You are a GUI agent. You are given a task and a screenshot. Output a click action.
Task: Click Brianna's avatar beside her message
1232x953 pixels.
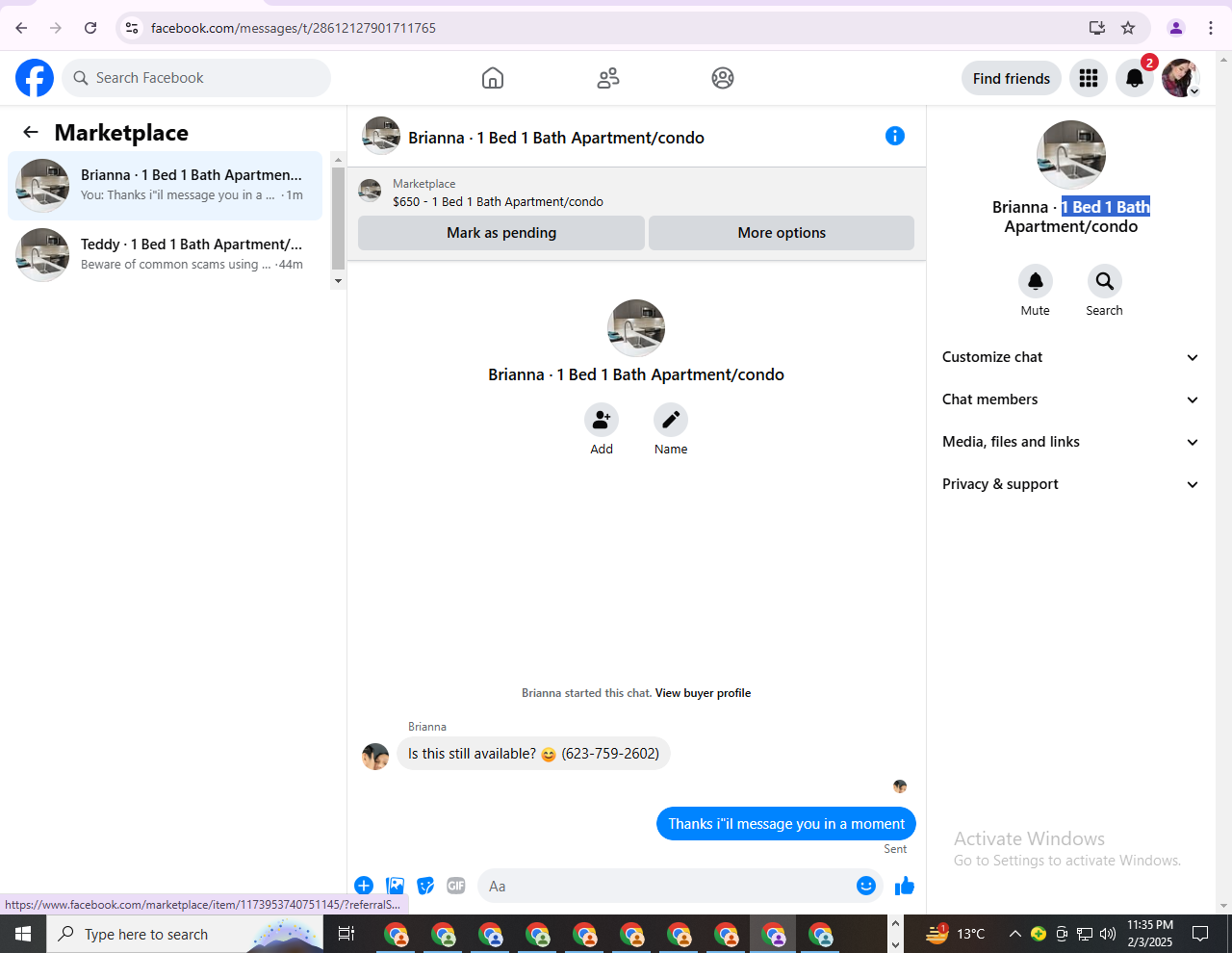[375, 756]
